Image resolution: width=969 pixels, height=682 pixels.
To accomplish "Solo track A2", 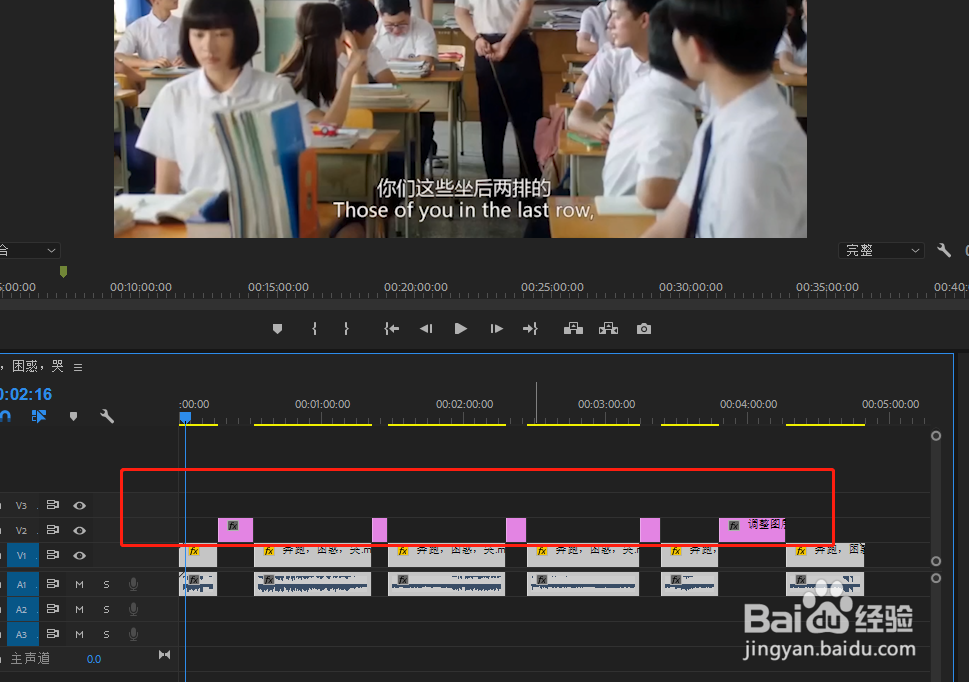I will [x=106, y=609].
